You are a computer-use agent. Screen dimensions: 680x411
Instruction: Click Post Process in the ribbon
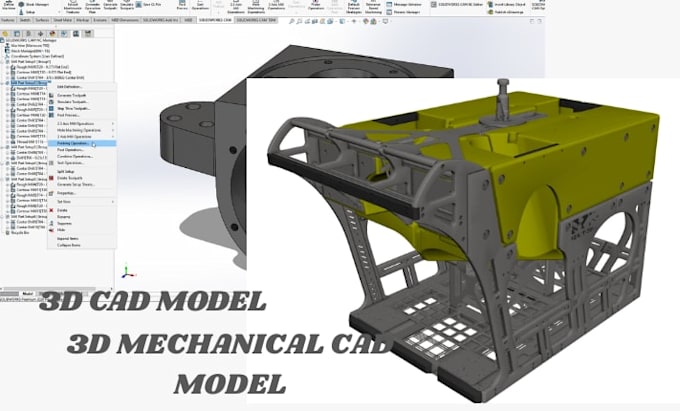[182, 6]
